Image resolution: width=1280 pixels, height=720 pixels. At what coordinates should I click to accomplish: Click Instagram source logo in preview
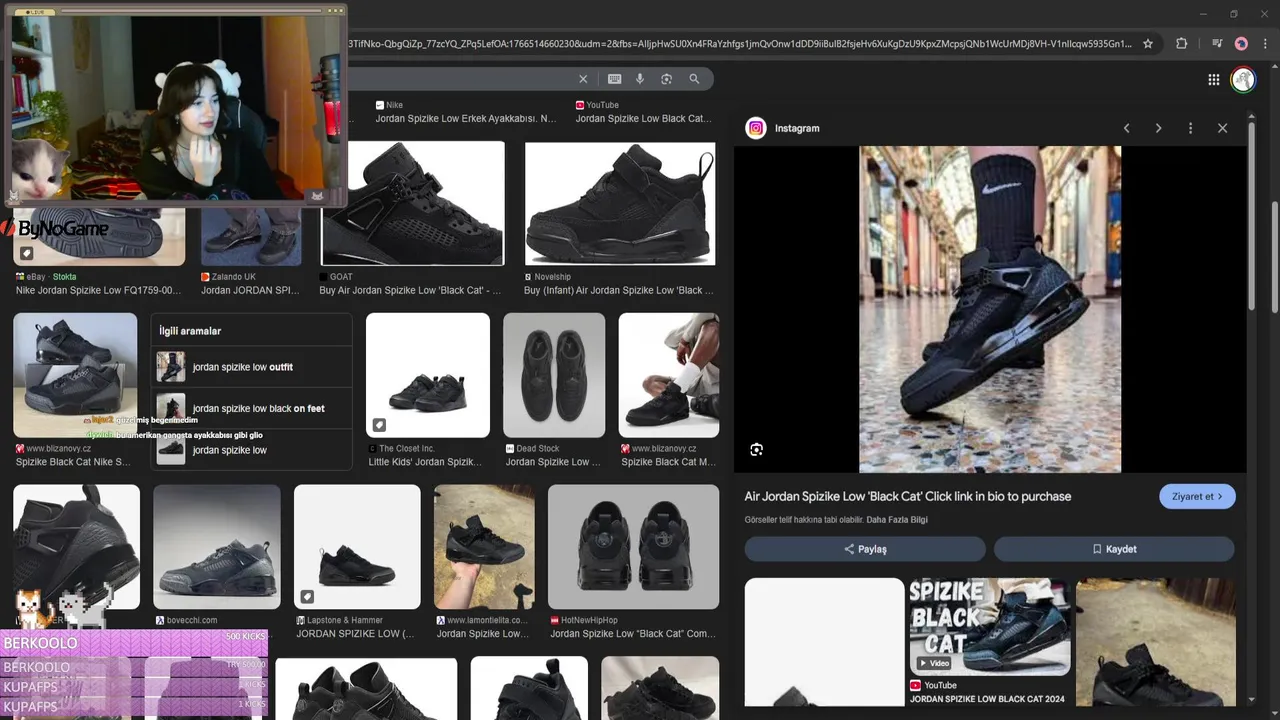tap(757, 128)
